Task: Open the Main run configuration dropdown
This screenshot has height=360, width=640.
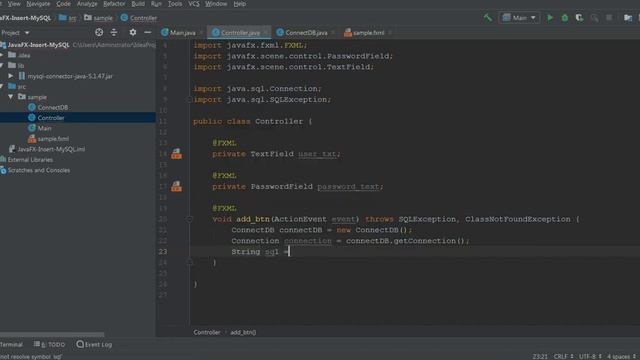Action: coord(519,18)
